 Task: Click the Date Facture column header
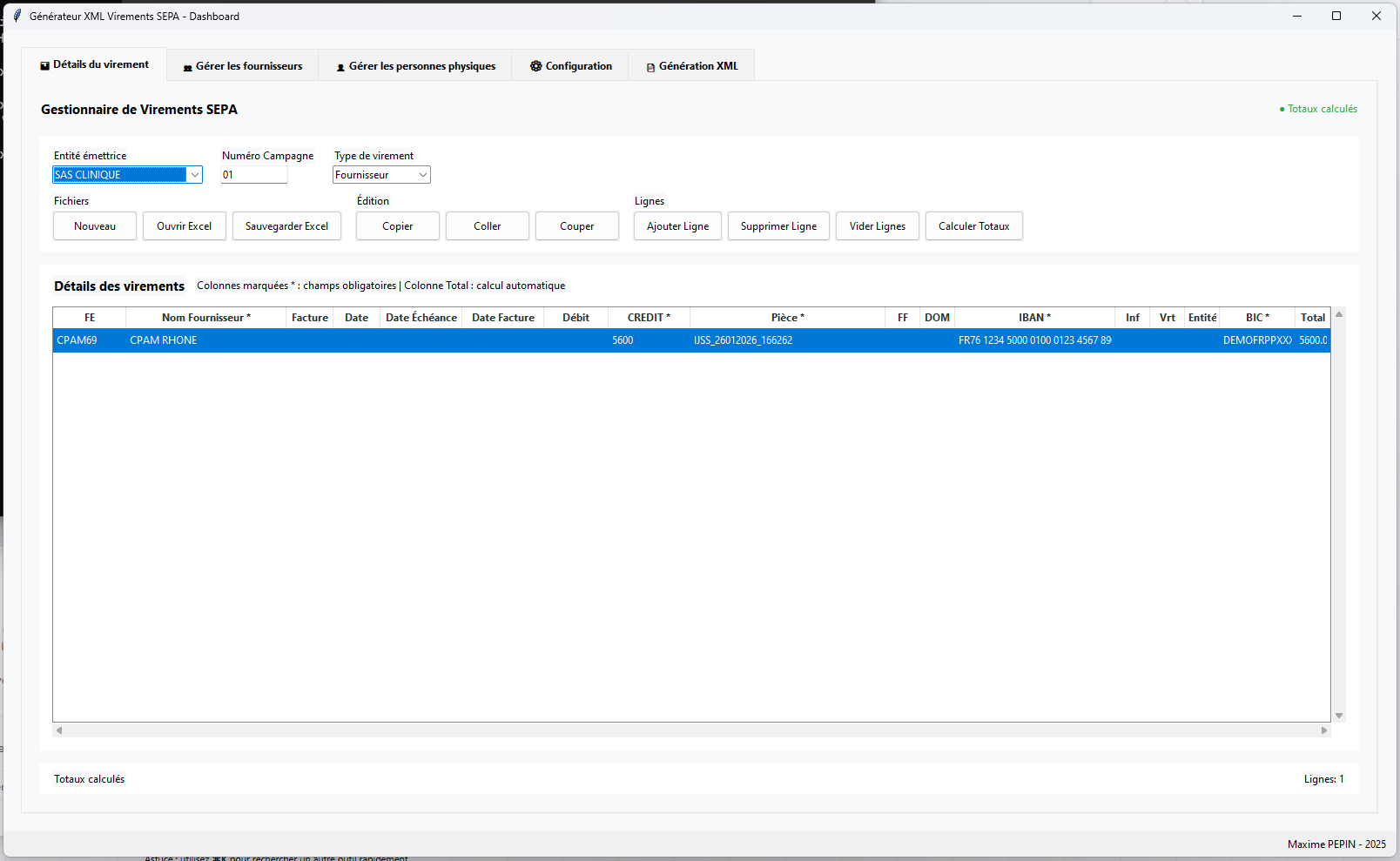point(503,318)
